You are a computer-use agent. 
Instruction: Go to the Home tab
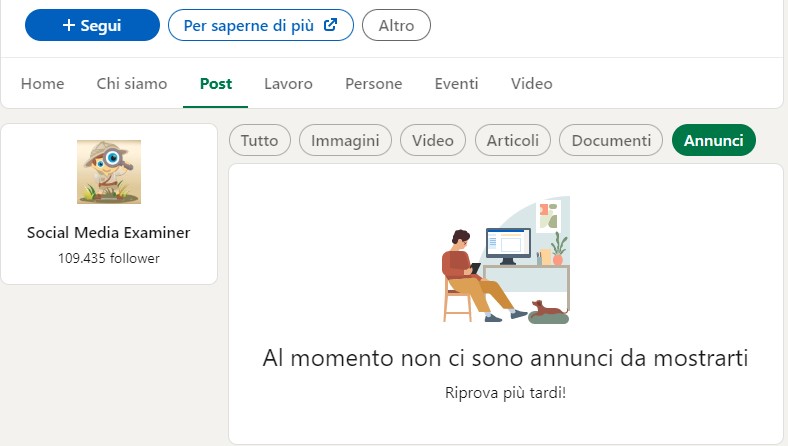tap(42, 84)
